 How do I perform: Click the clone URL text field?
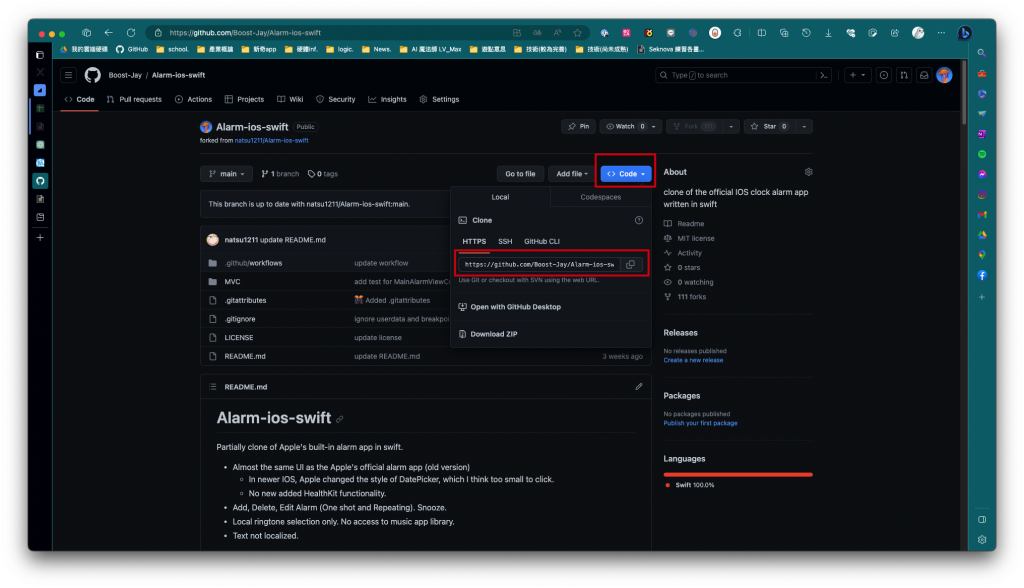point(539,265)
